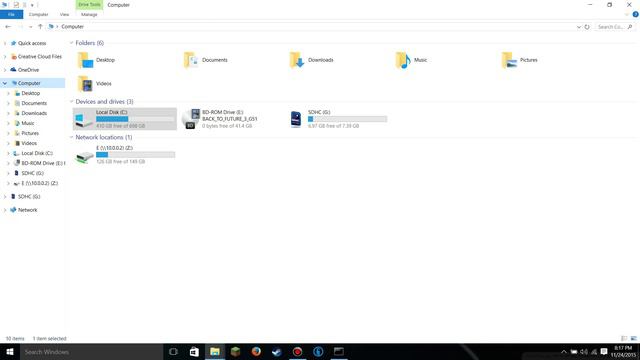
Task: Open the Windows Start button
Action: coord(10,351)
